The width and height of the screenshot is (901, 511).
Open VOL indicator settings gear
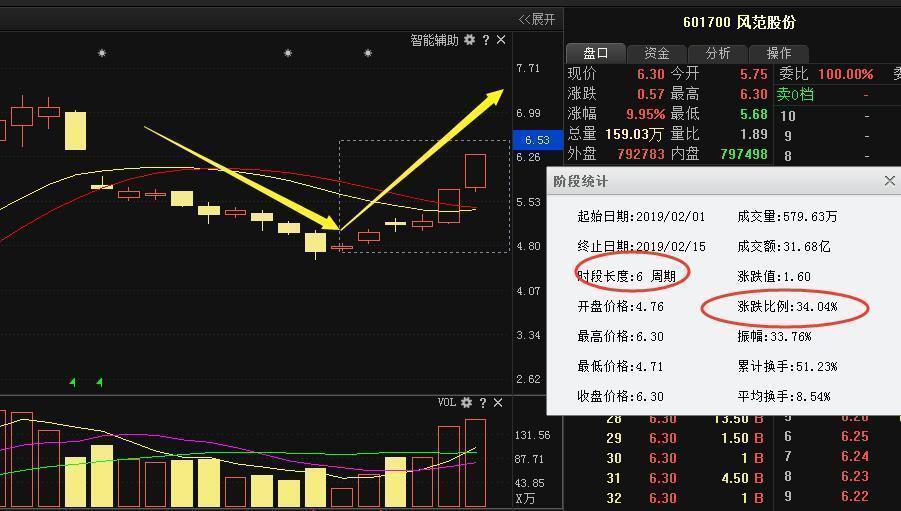click(465, 402)
